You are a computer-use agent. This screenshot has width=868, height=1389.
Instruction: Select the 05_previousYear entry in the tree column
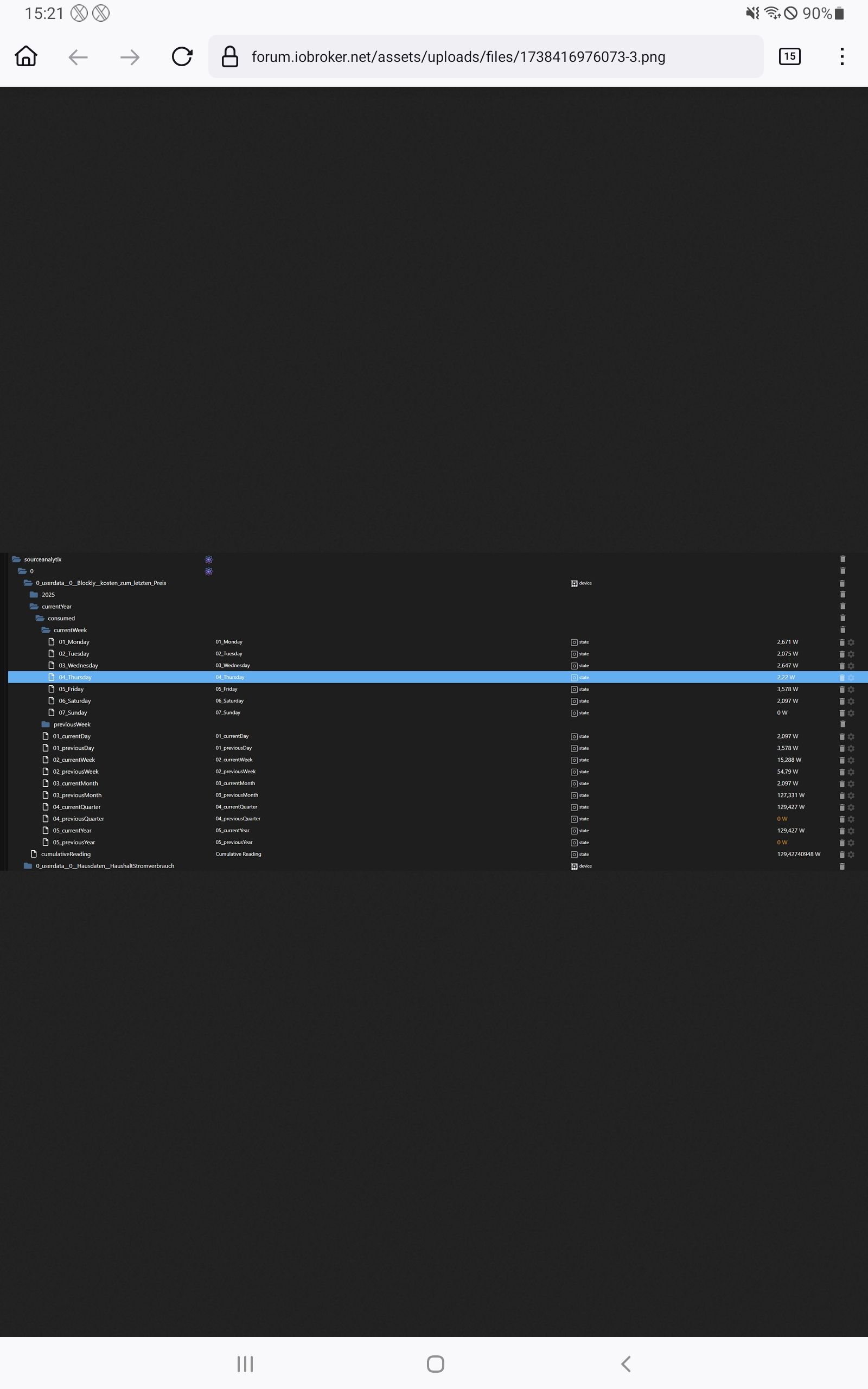coord(74,843)
